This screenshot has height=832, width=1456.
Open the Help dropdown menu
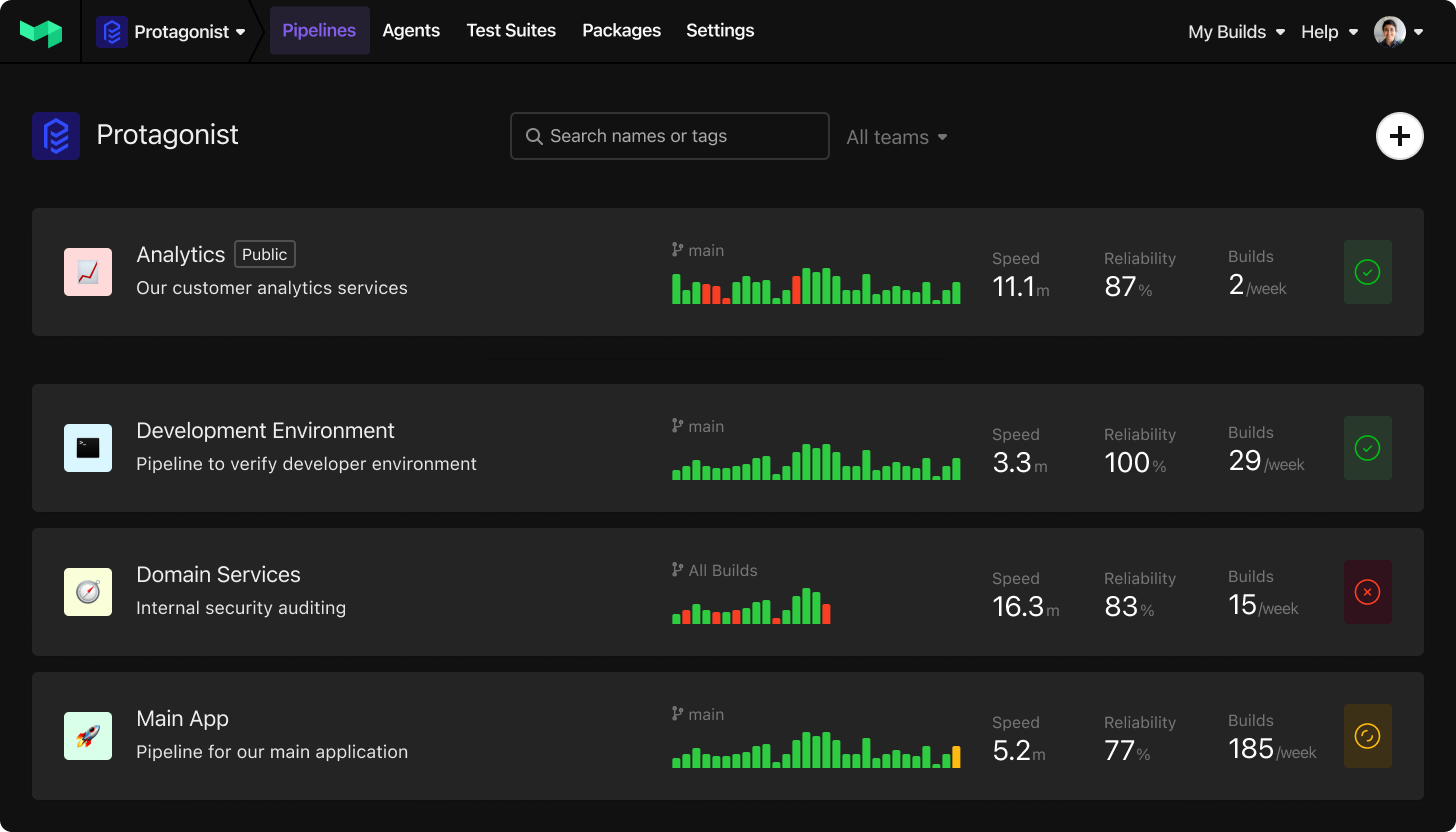coord(1328,31)
